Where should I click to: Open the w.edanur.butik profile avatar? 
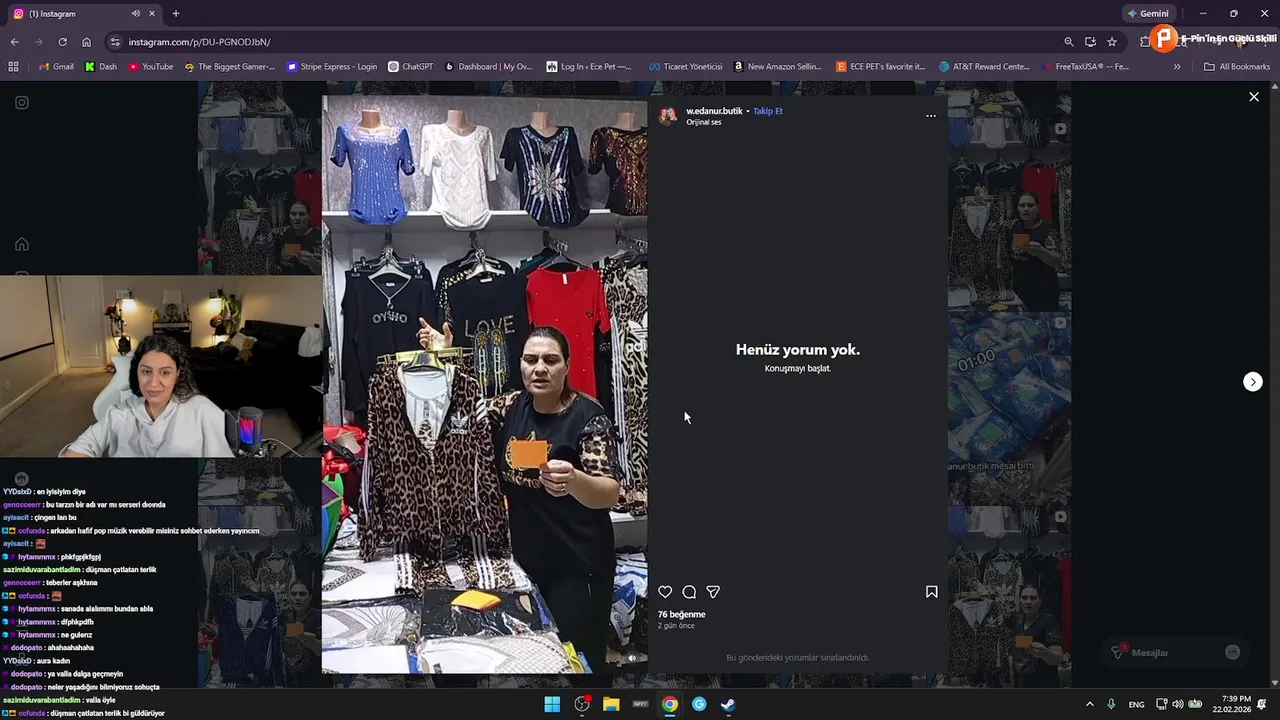[x=668, y=116]
